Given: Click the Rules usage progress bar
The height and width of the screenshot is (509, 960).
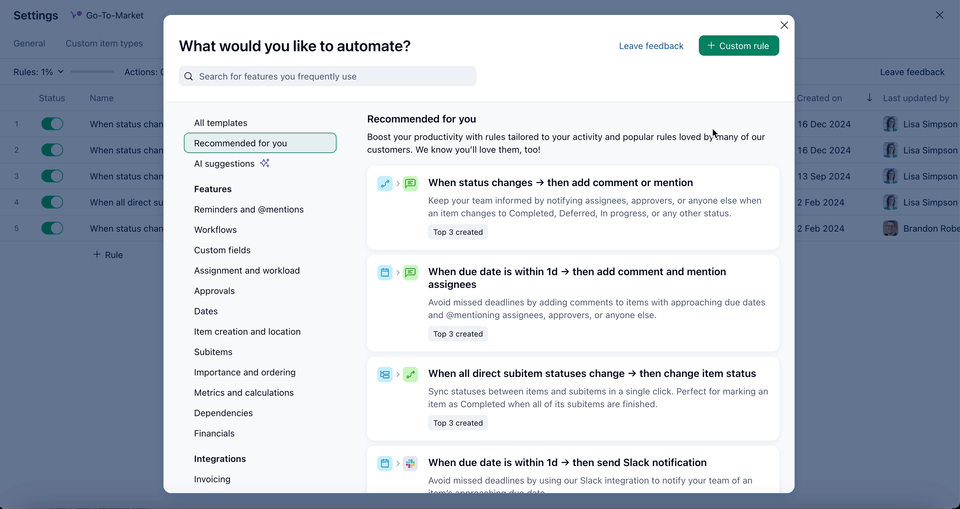Looking at the screenshot, I should 92,72.
